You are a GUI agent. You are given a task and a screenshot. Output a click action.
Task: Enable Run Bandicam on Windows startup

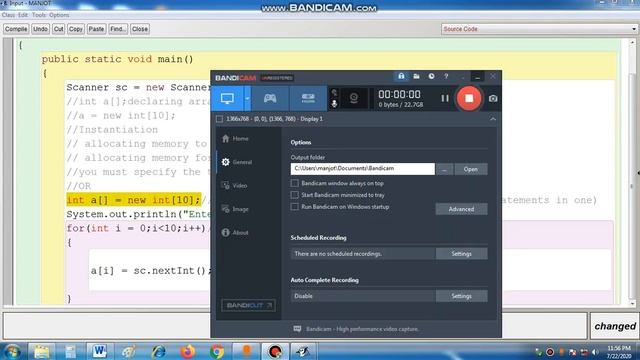294,207
